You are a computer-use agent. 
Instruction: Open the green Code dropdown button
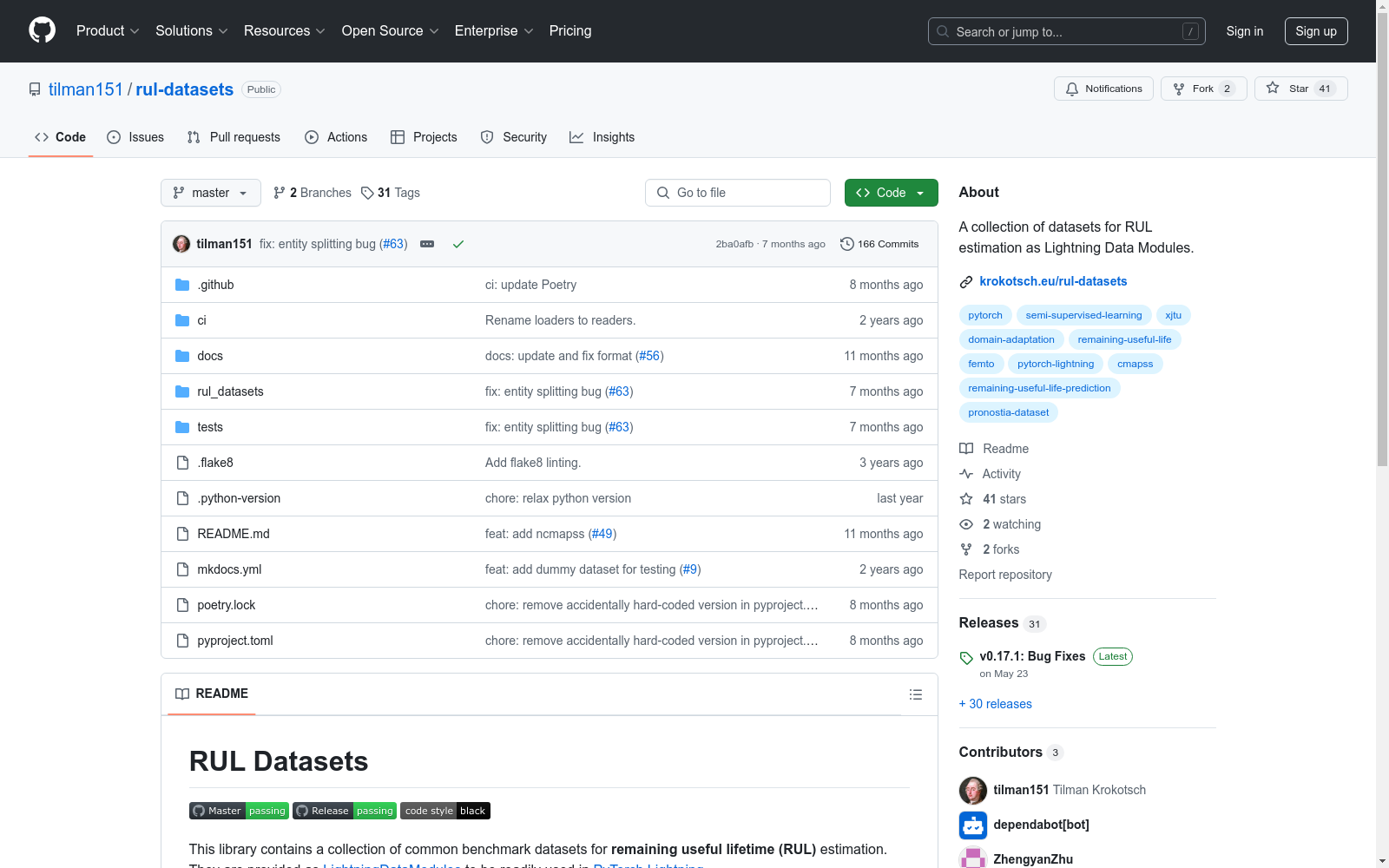click(891, 193)
